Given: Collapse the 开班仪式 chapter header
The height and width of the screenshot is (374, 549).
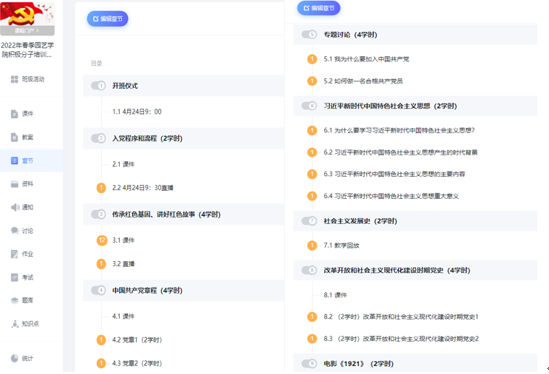Looking at the screenshot, I should point(183,86).
